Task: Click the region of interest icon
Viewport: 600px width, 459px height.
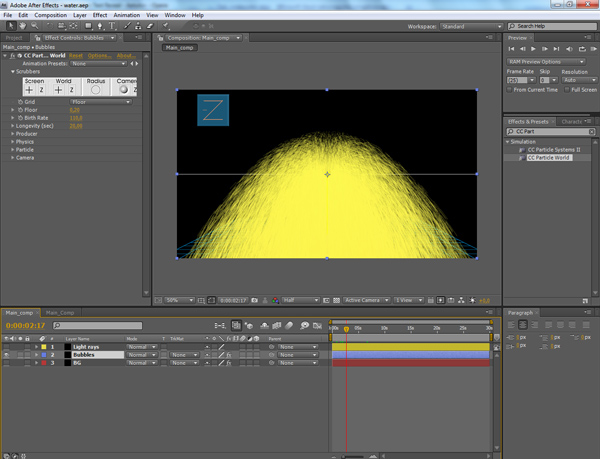Action: [326, 301]
